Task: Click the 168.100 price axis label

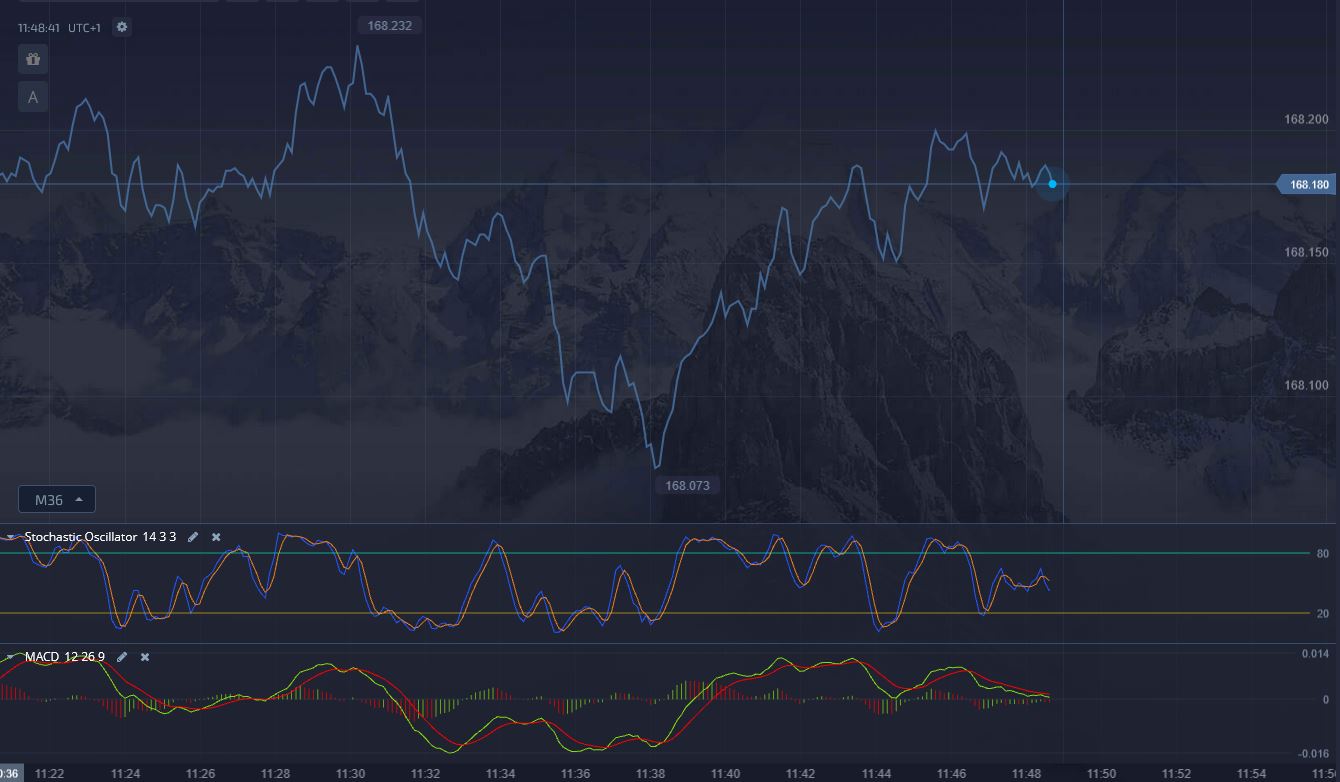Action: (1306, 385)
